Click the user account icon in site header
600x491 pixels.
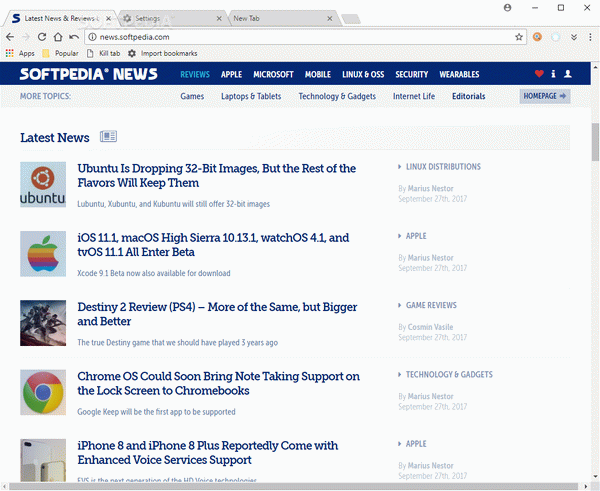click(568, 73)
